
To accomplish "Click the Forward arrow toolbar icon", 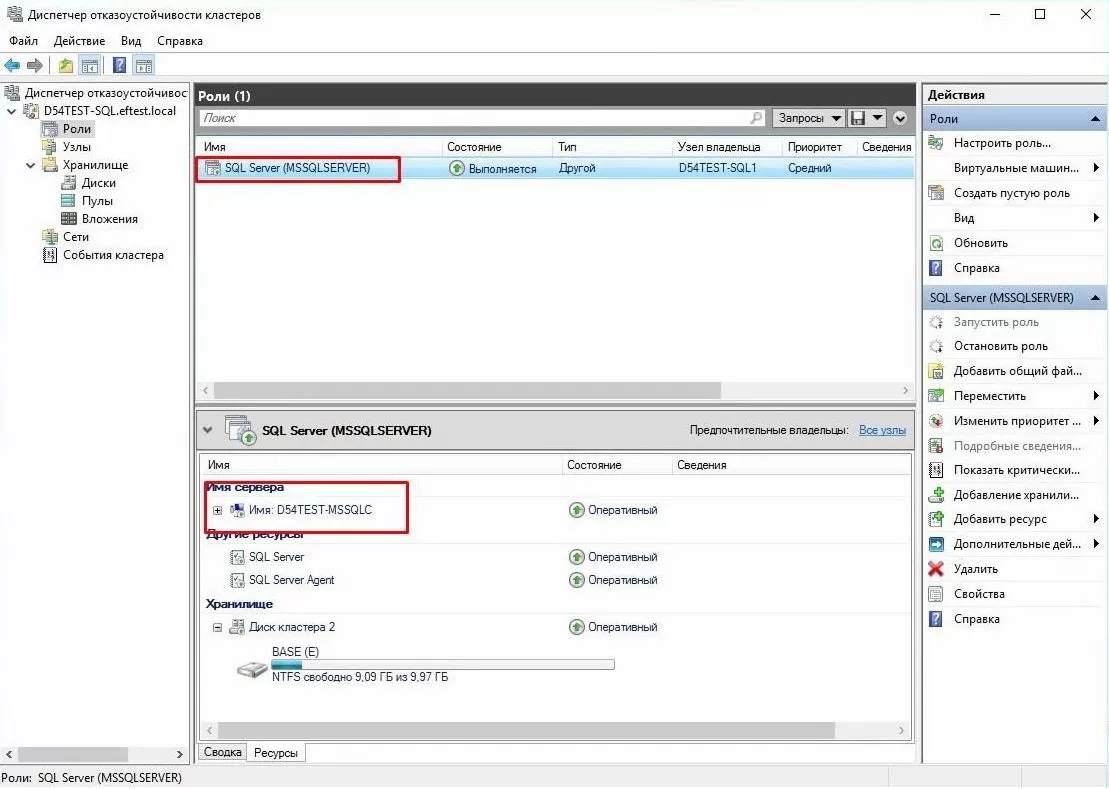I will pos(35,66).
